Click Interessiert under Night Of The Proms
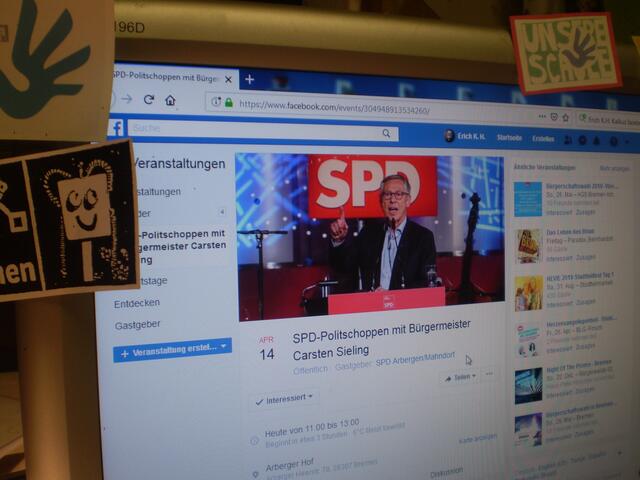 pyautogui.click(x=559, y=395)
